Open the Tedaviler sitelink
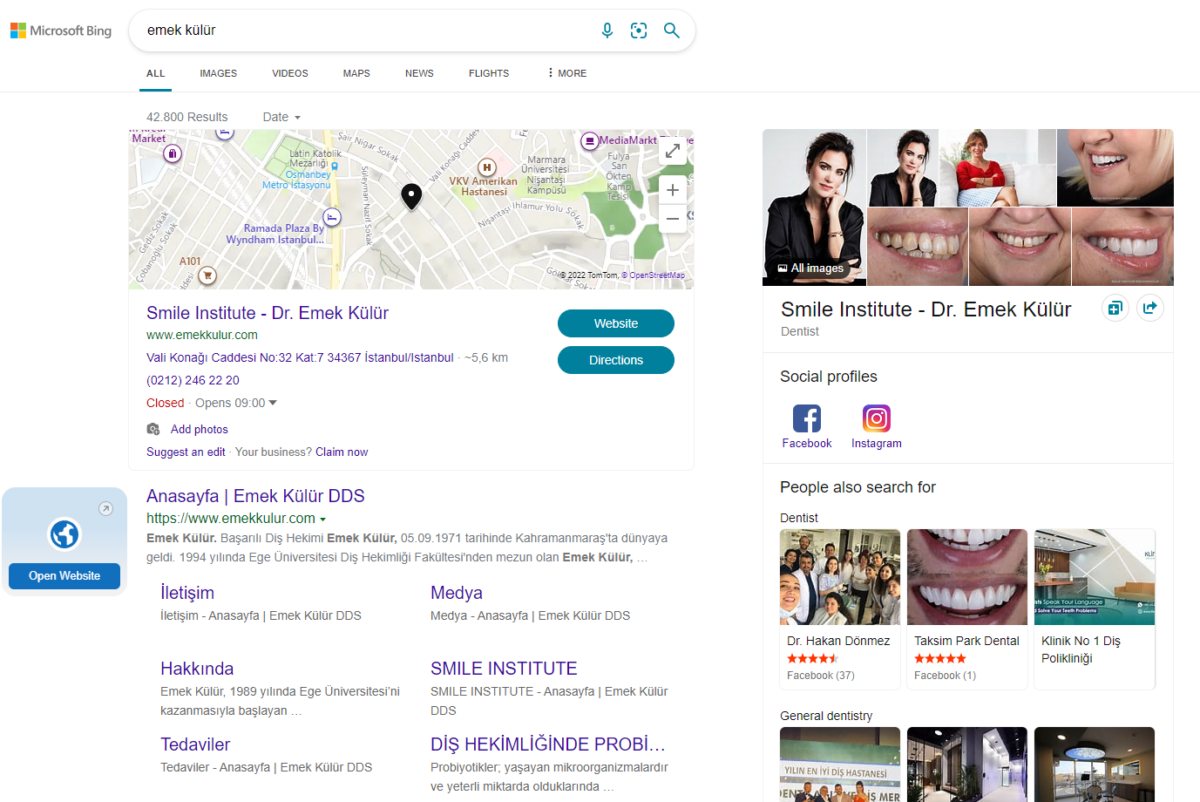 click(x=195, y=745)
